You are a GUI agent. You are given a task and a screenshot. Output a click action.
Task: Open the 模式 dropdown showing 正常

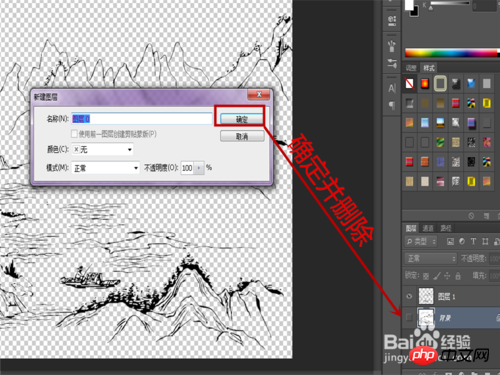pos(106,168)
